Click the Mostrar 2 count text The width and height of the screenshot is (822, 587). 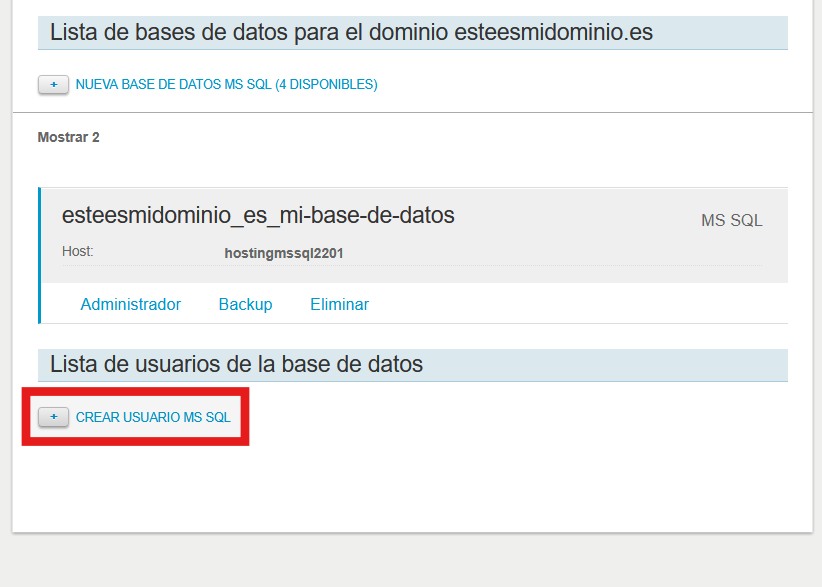pos(68,137)
